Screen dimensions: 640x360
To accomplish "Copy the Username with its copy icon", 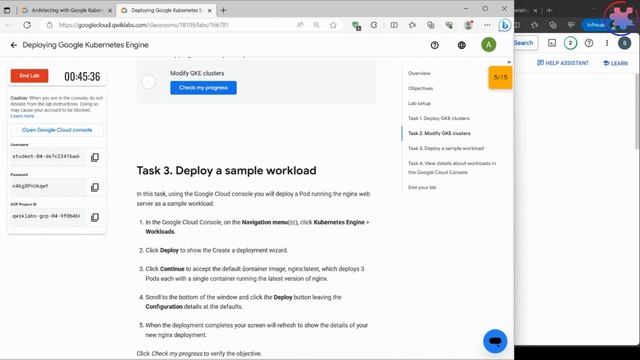I will click(95, 157).
